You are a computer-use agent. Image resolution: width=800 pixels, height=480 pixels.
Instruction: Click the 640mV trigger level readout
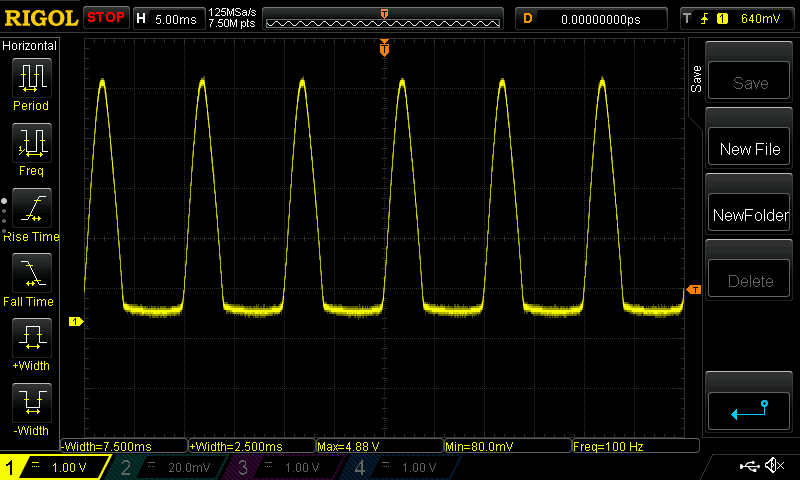click(x=760, y=19)
